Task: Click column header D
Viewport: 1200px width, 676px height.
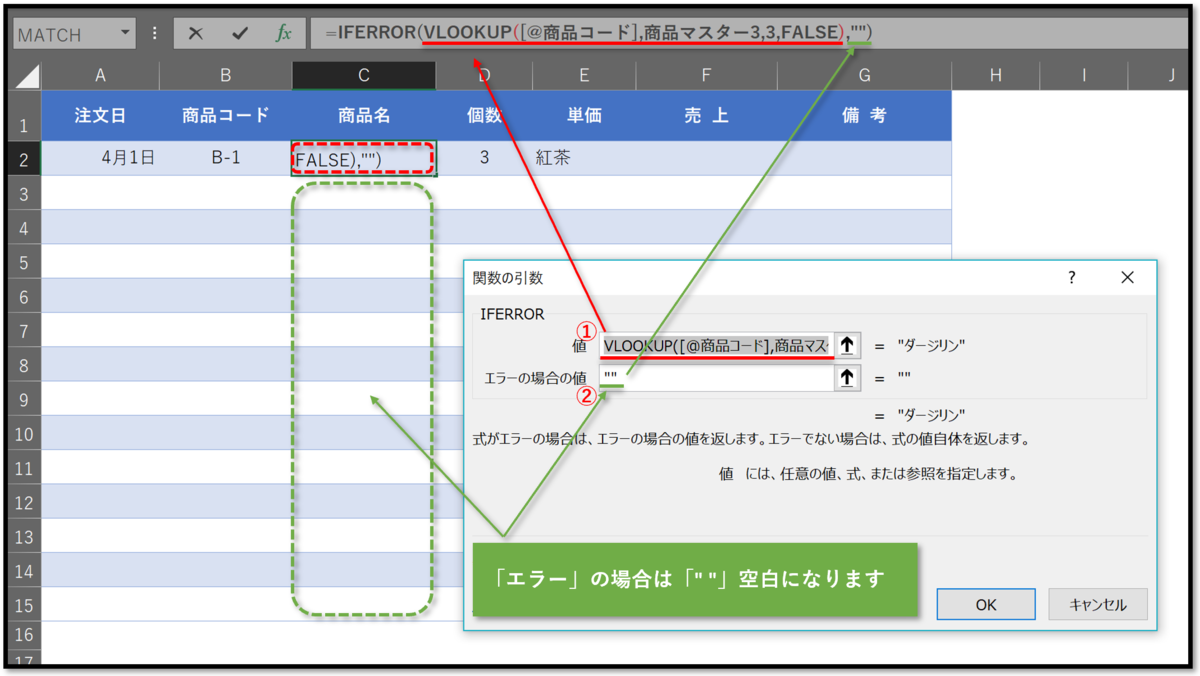Action: pos(484,73)
